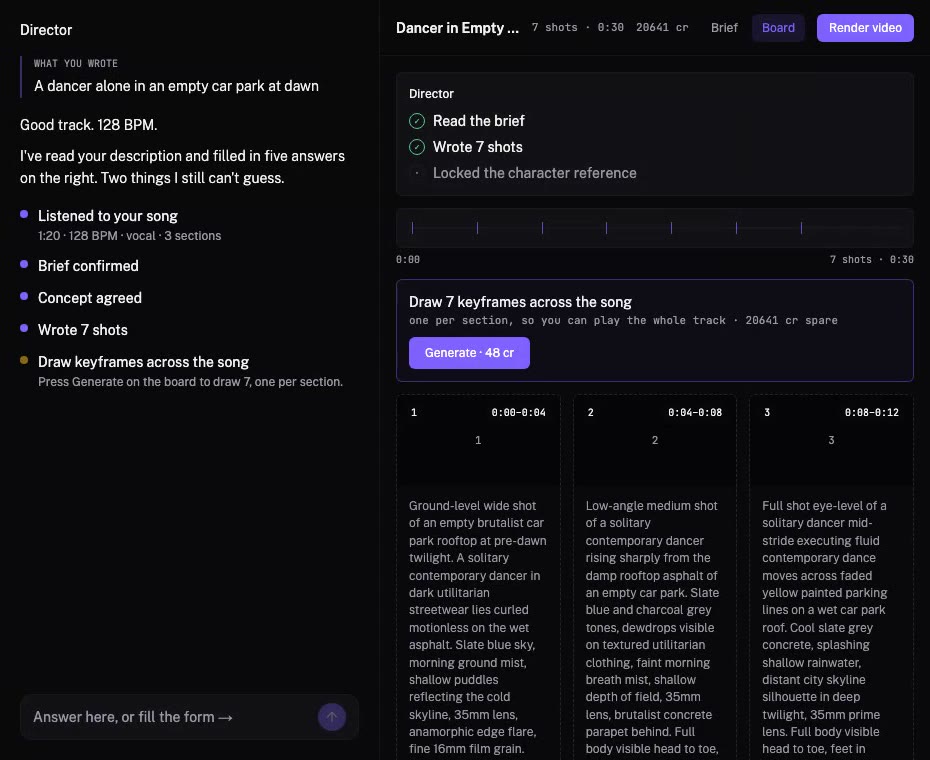Click the 0:08-0:12 timecode on shot 3
The height and width of the screenshot is (760, 930).
click(x=871, y=412)
